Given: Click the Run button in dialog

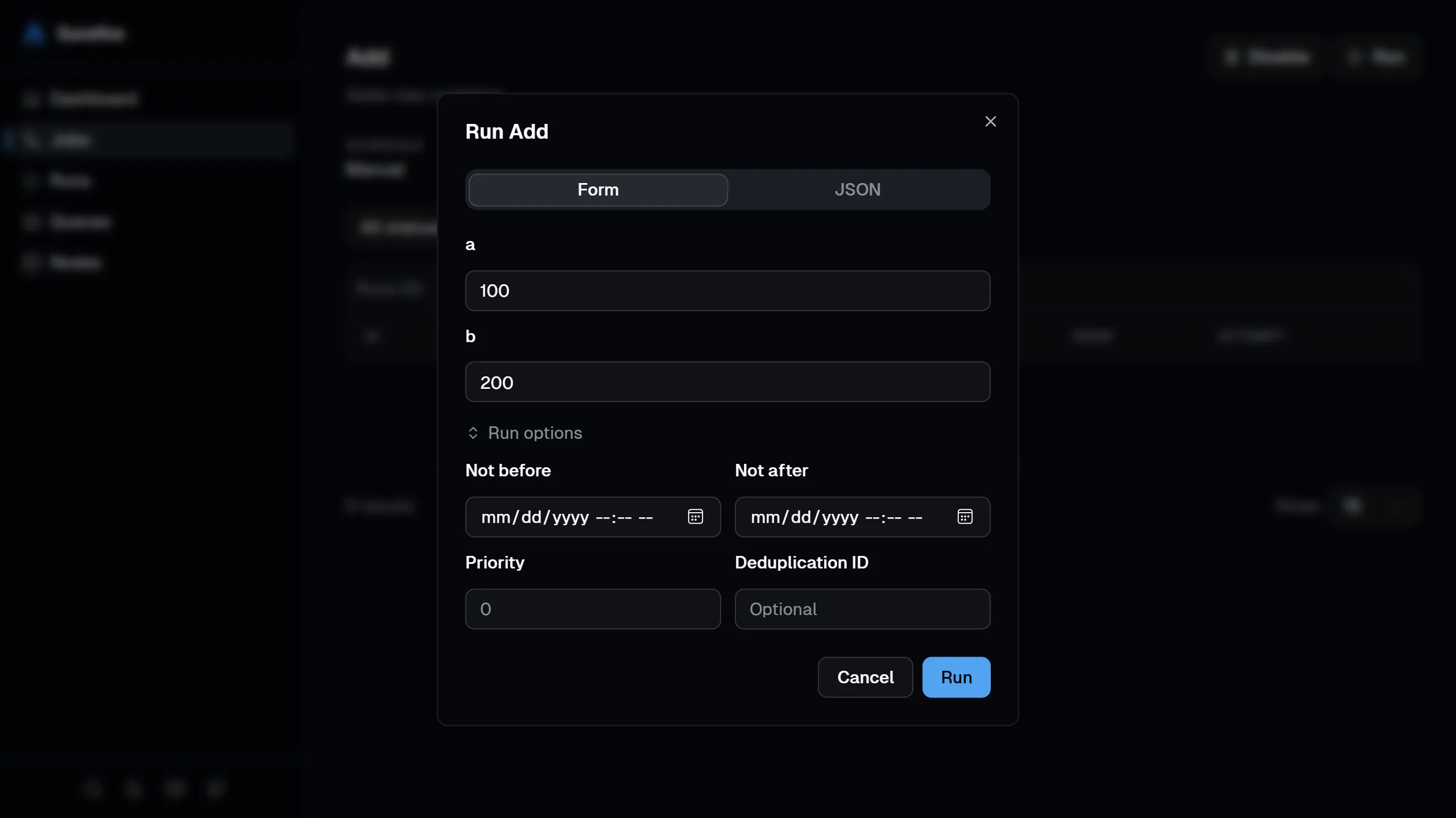Looking at the screenshot, I should 956,677.
